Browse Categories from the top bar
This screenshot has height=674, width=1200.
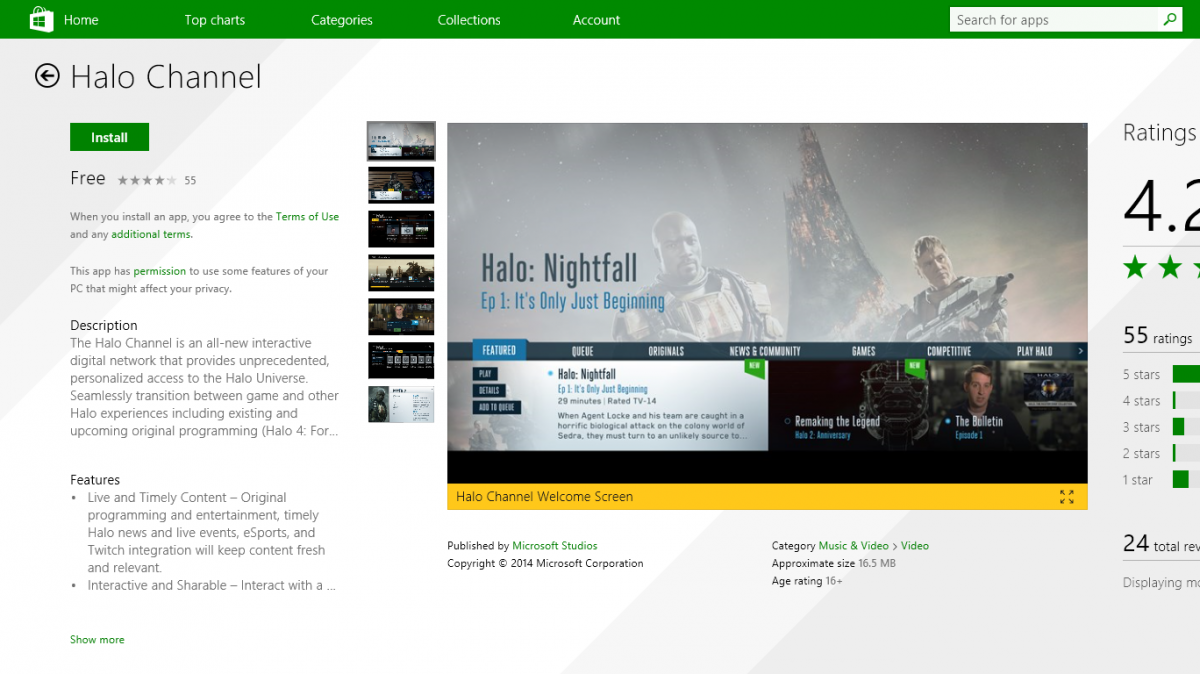[x=342, y=20]
